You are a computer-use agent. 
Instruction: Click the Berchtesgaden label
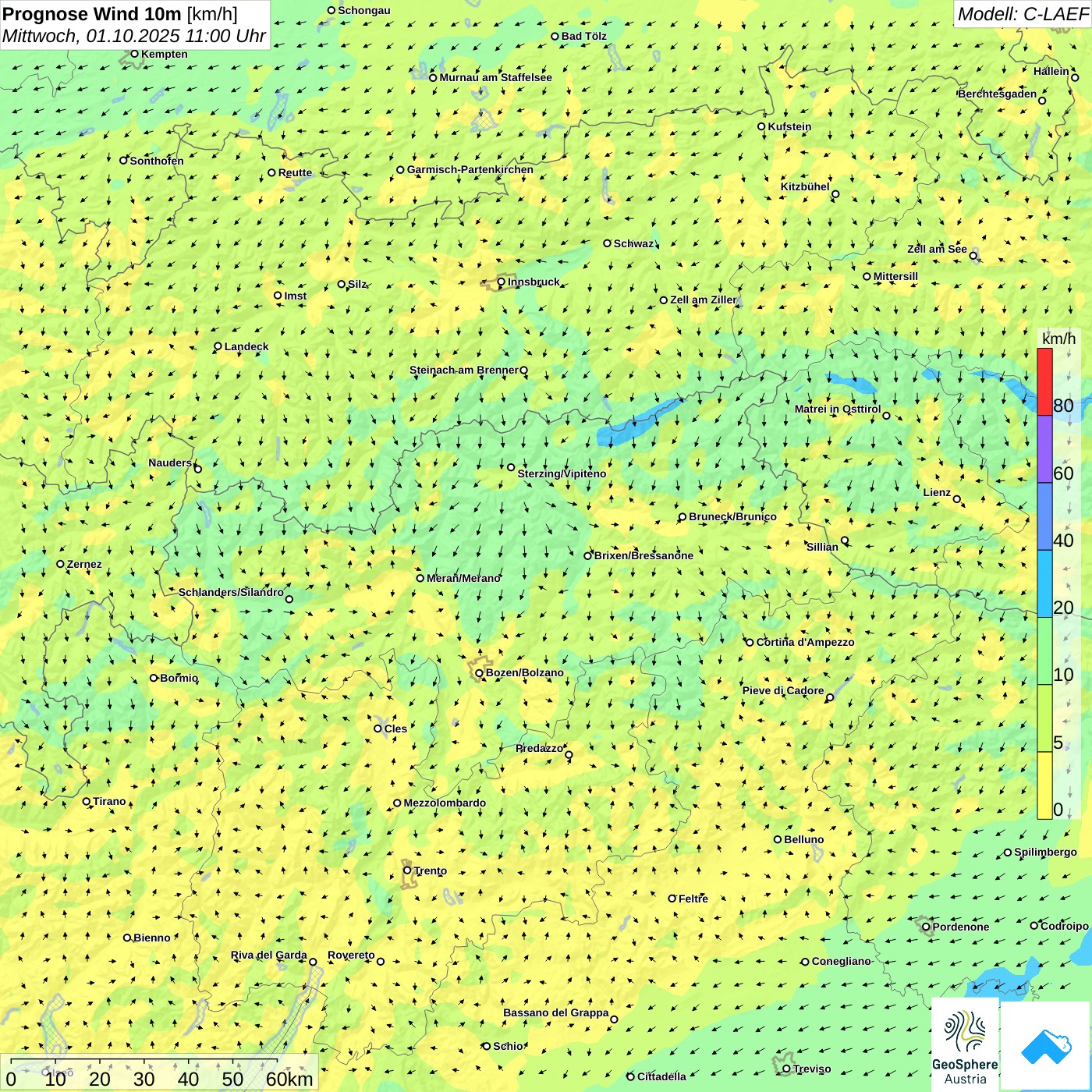[x=998, y=94]
